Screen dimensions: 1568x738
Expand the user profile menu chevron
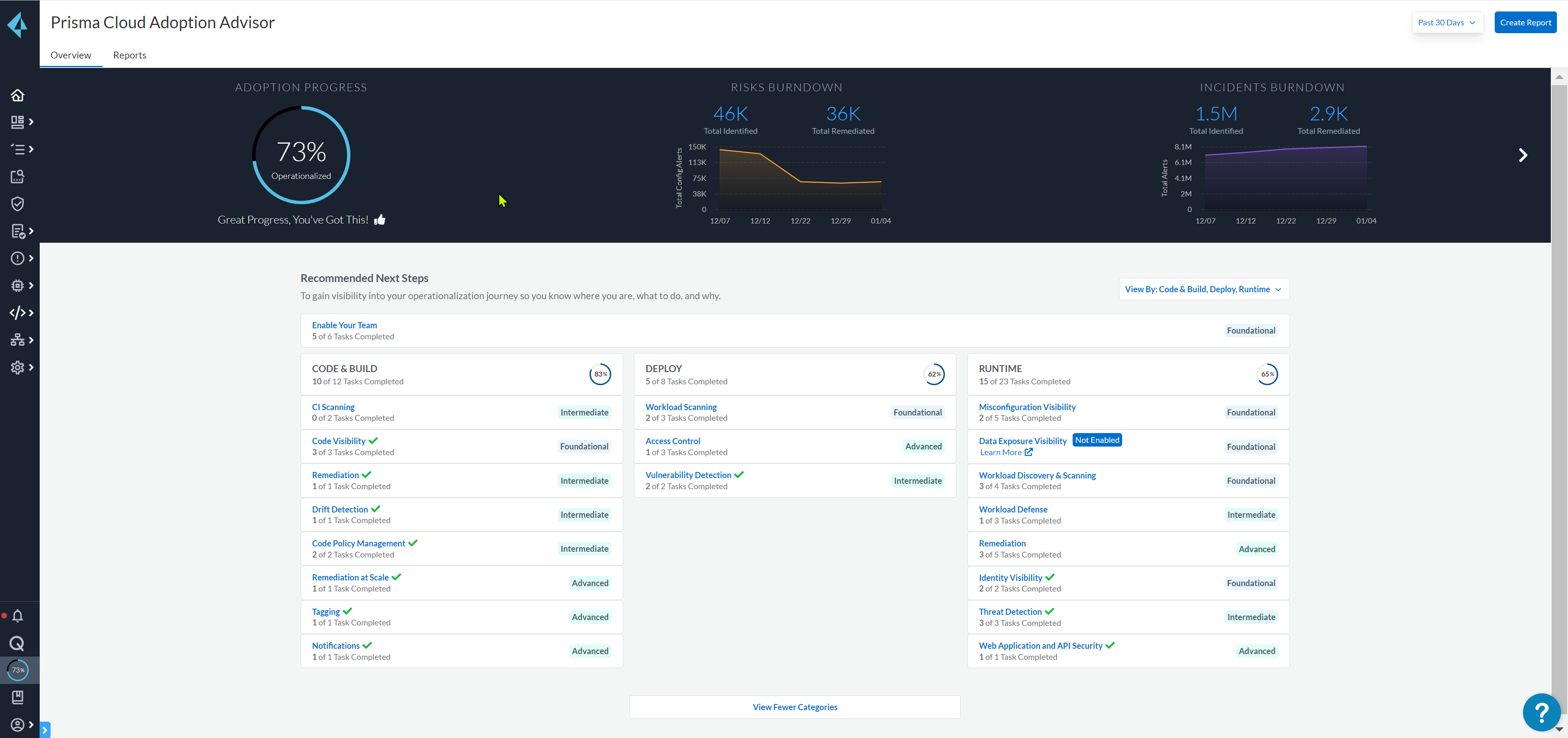[x=31, y=724]
